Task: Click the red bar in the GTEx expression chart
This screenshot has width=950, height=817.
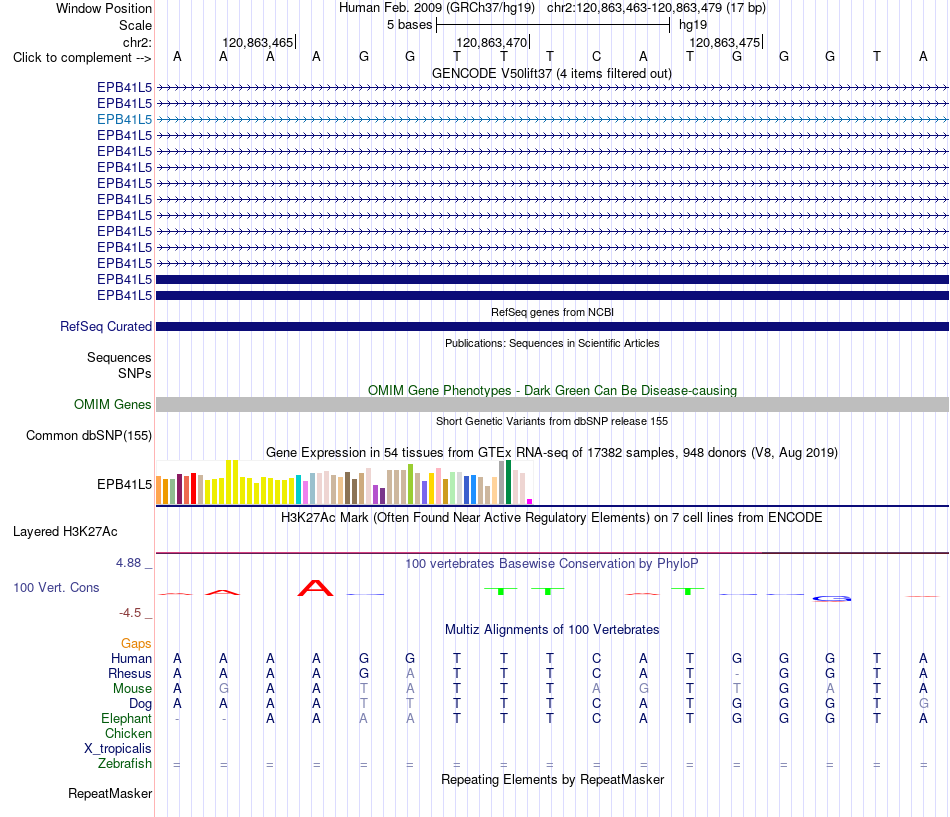Action: tap(193, 489)
